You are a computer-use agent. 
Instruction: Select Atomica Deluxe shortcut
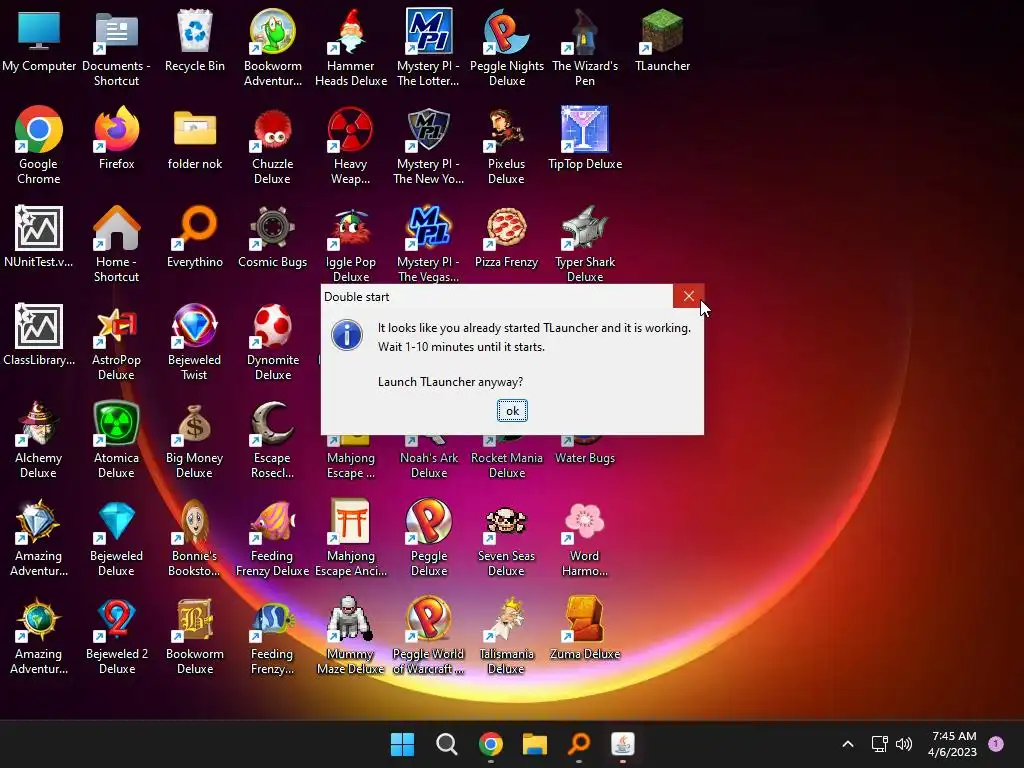click(x=116, y=440)
